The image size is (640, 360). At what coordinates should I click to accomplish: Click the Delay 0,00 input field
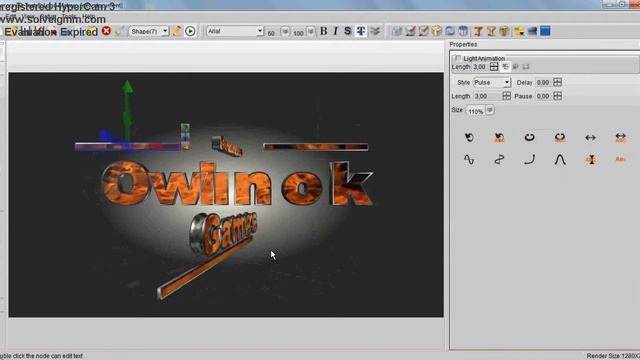tap(544, 82)
